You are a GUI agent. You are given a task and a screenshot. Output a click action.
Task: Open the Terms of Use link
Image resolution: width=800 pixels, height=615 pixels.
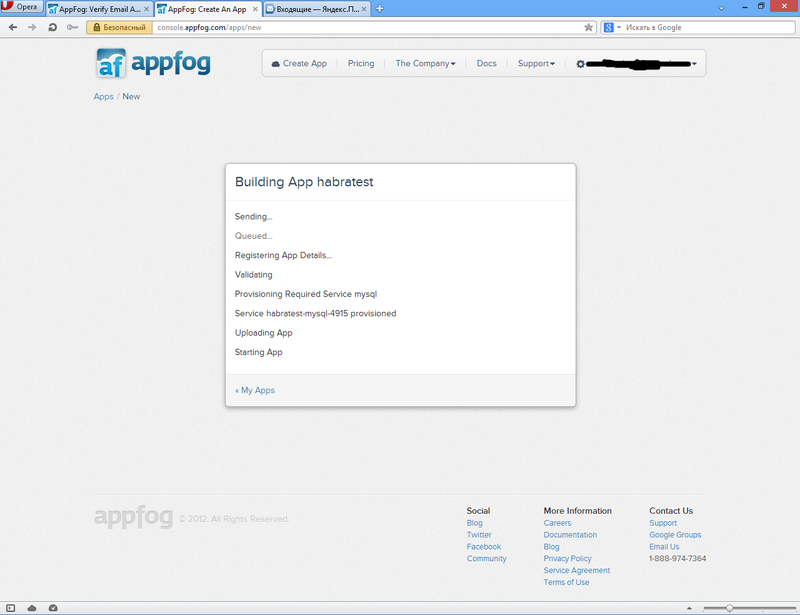tap(566, 582)
